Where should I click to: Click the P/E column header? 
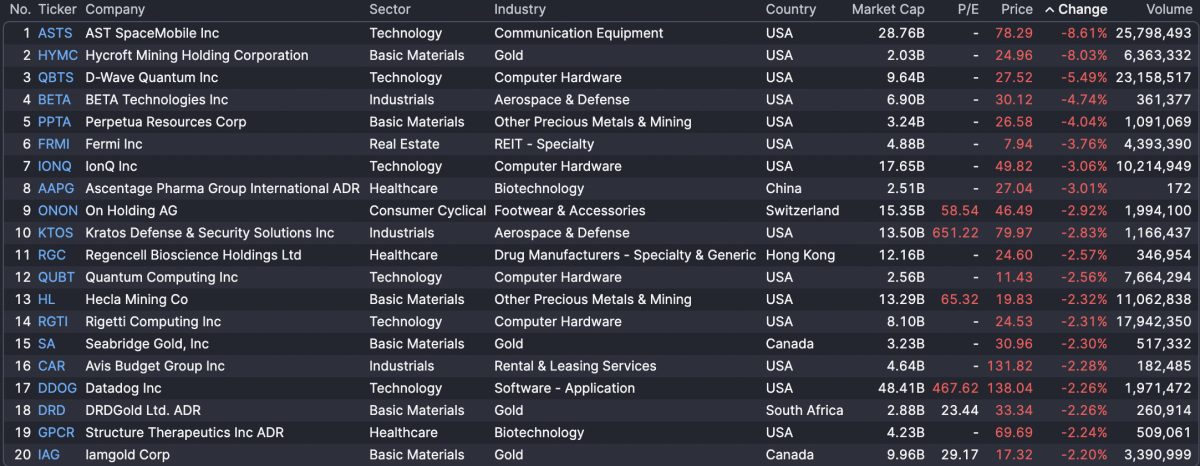click(967, 10)
